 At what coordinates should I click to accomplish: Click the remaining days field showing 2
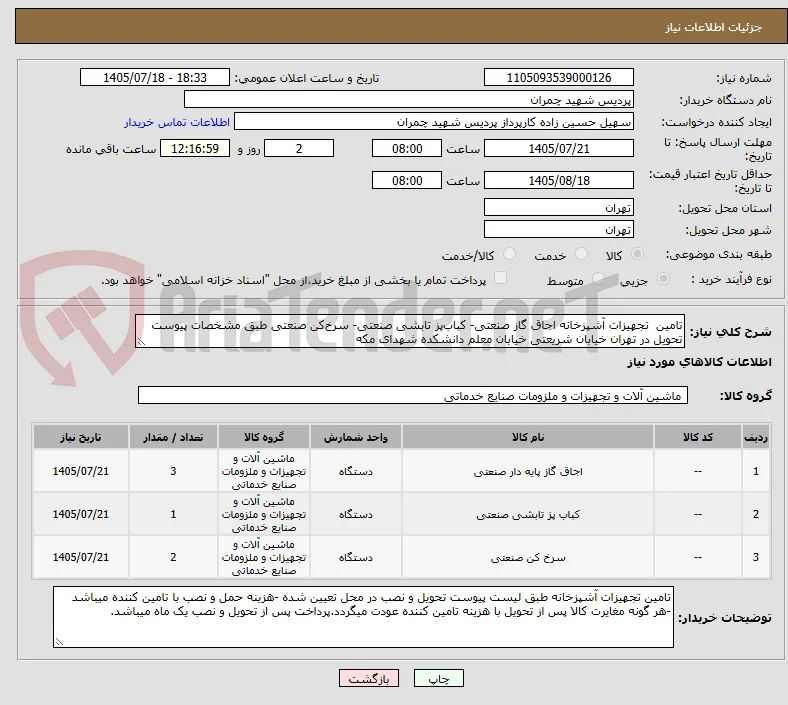(299, 149)
